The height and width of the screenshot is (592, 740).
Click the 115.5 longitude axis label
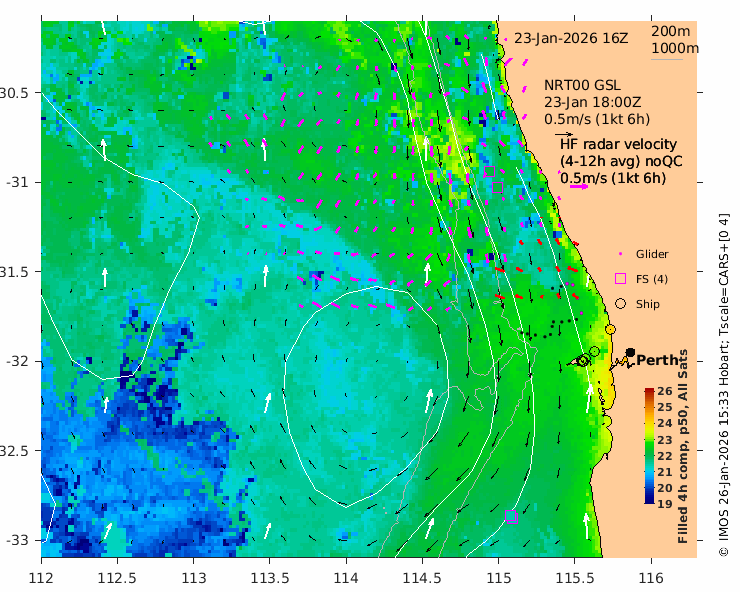[x=574, y=578]
